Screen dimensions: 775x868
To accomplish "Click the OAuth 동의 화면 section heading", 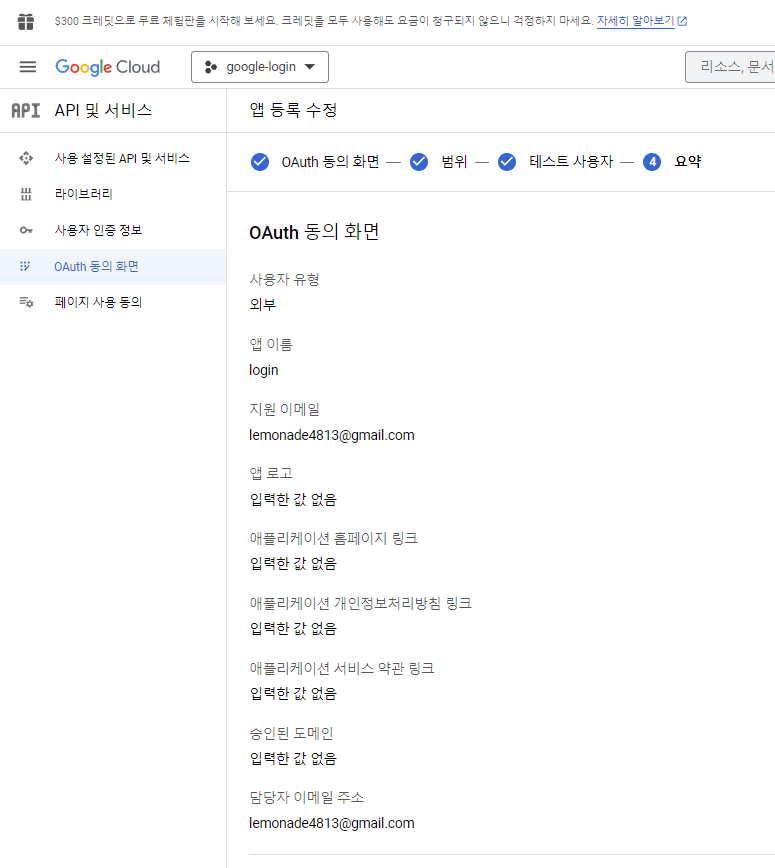I will click(x=314, y=232).
